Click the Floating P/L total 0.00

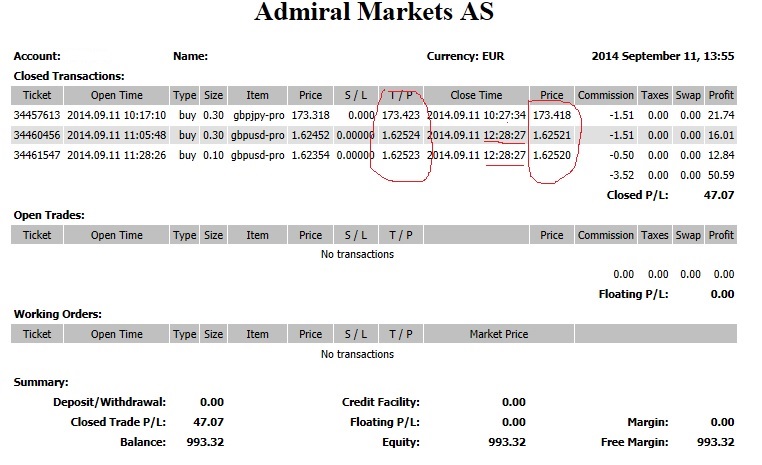(722, 294)
